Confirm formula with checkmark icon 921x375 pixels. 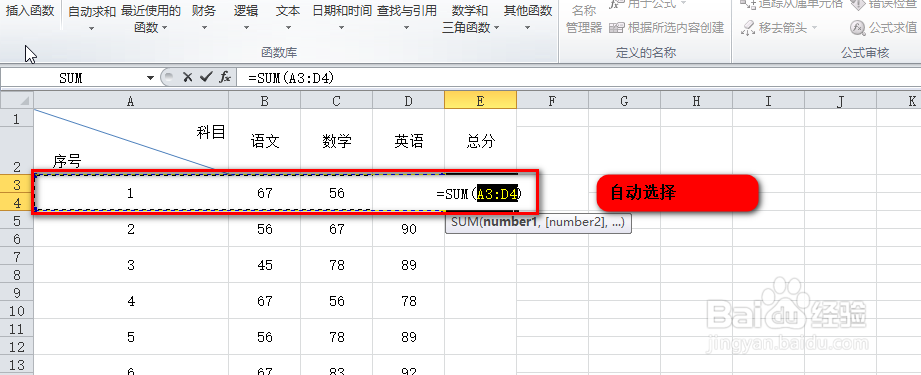[x=206, y=77]
